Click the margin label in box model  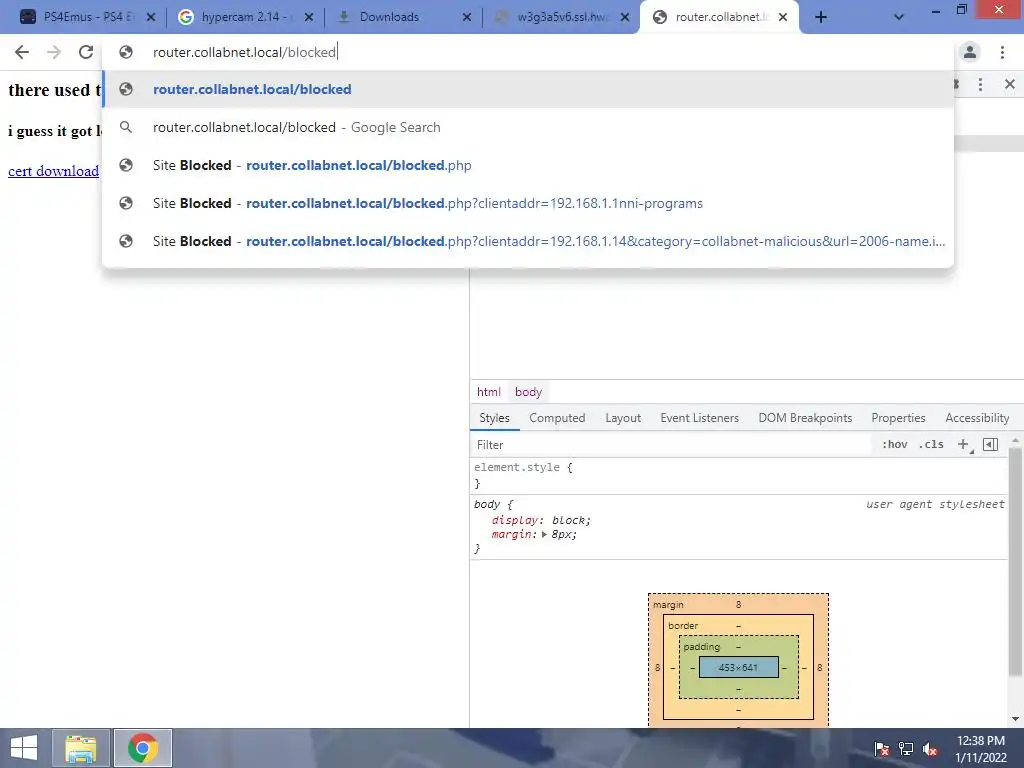(668, 605)
